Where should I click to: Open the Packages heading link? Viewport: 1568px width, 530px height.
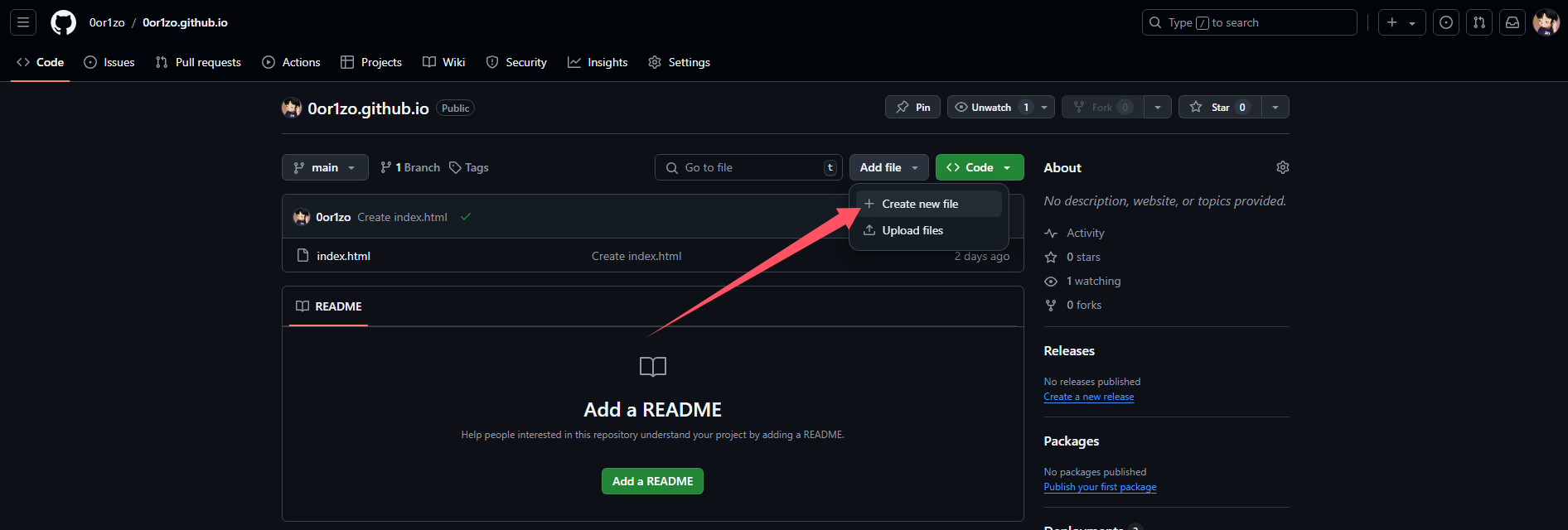point(1072,441)
